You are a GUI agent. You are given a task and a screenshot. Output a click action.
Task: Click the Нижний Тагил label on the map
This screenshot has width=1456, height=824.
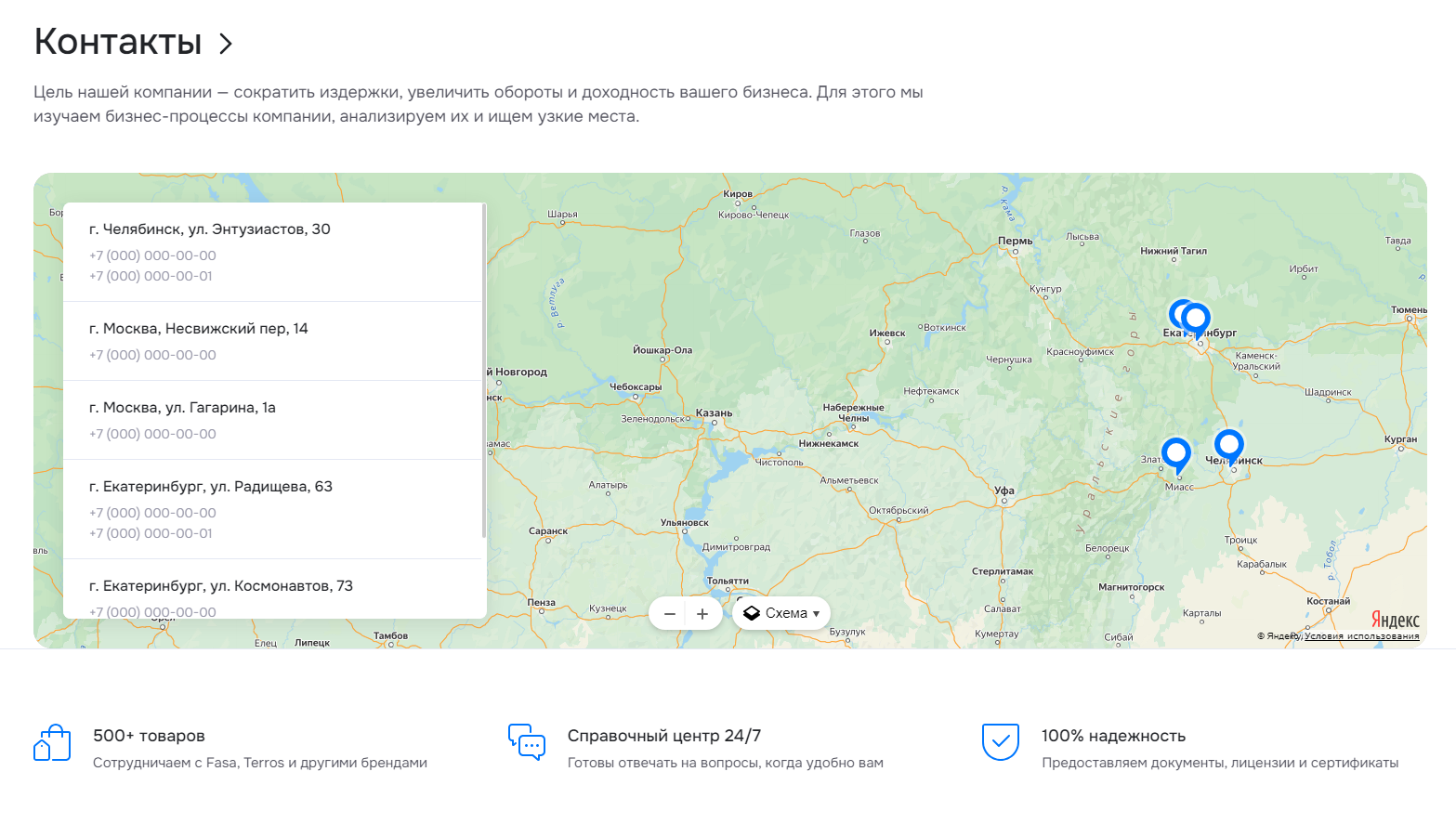coord(1174,251)
